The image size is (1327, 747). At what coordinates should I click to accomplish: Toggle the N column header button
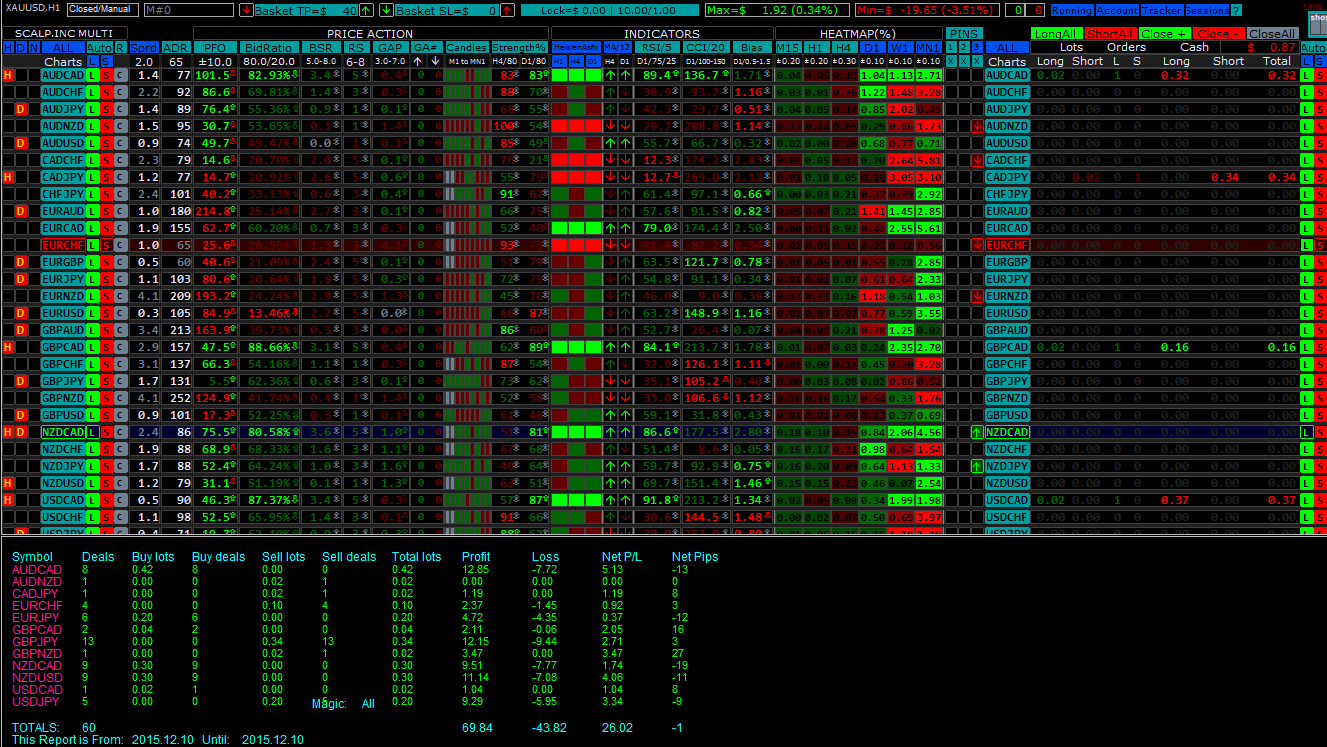34,47
